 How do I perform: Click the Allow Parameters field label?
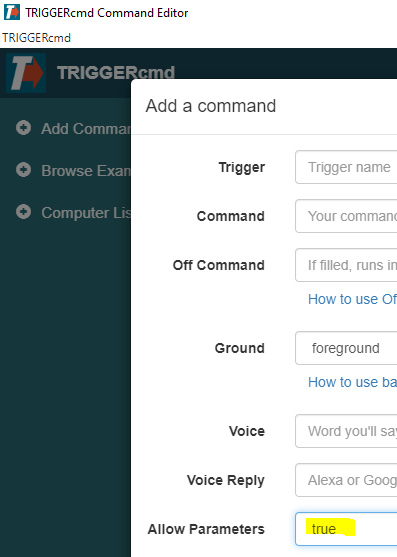point(206,529)
